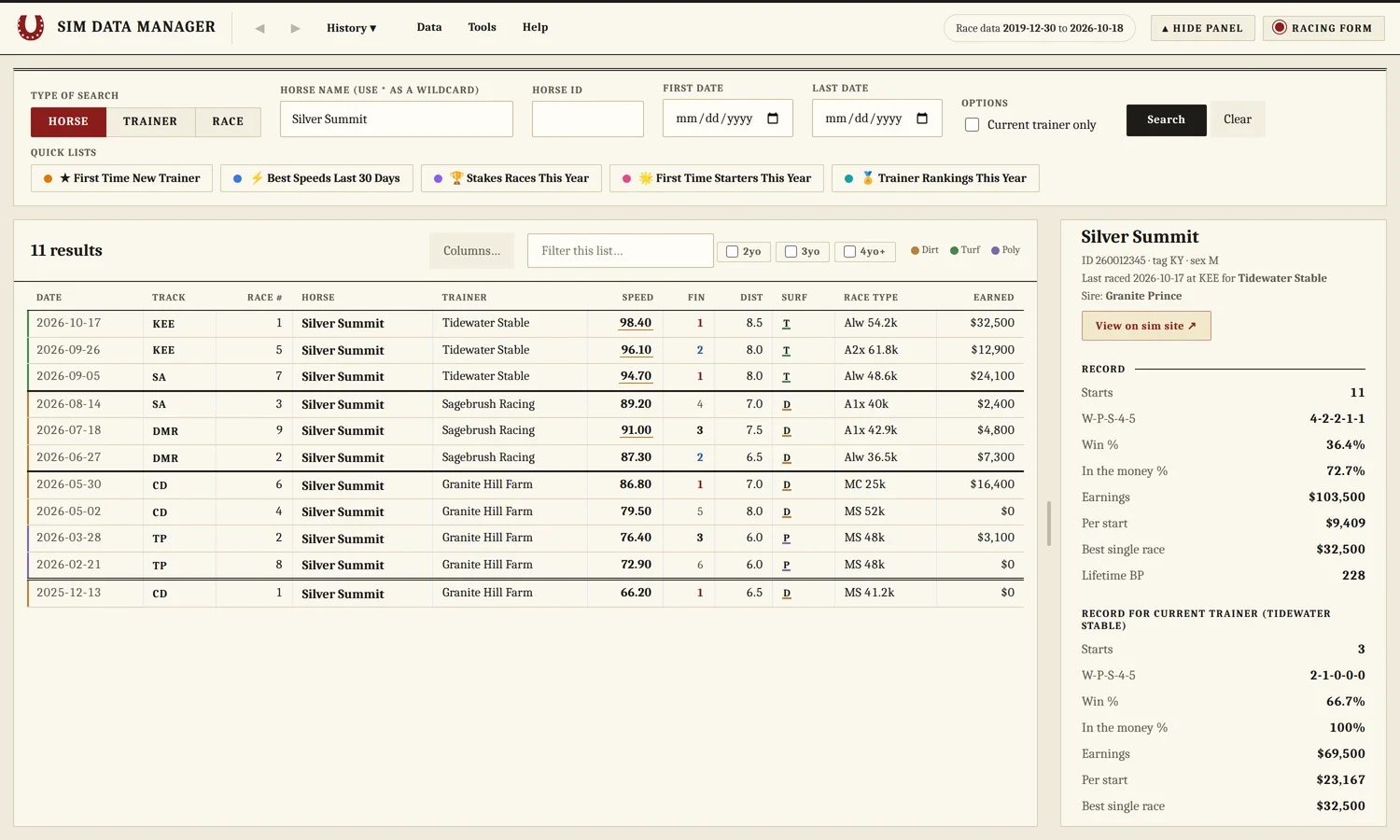
Task: Click the horseshoe app logo
Action: tap(31, 27)
